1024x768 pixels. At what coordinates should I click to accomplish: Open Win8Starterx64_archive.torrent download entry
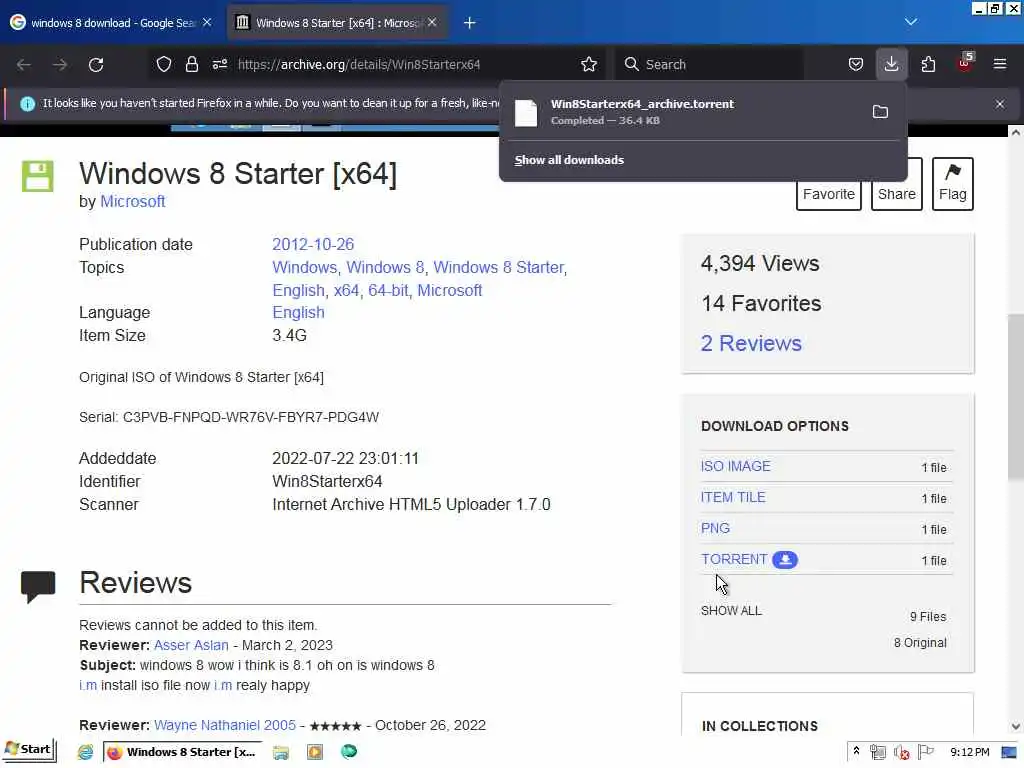coord(686,112)
